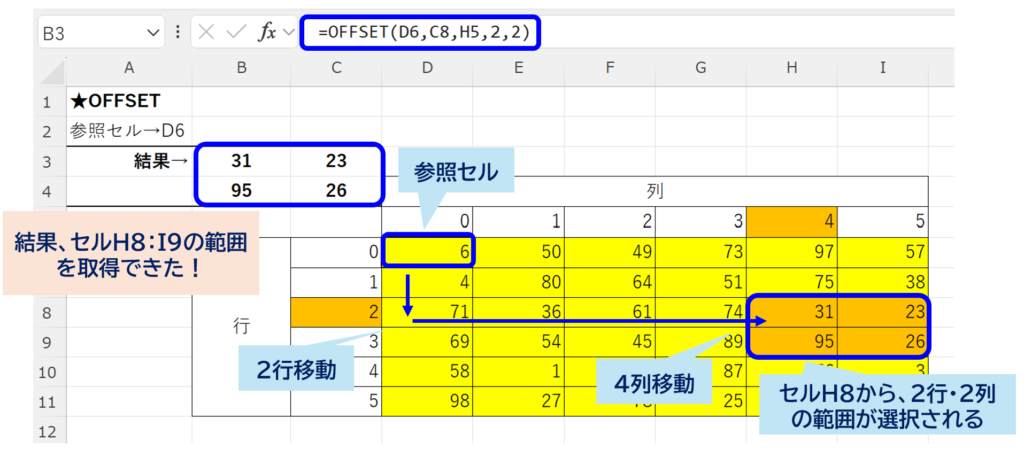Click the Cancel X icon in formula bar
This screenshot has width=1024, height=457.
(x=206, y=33)
